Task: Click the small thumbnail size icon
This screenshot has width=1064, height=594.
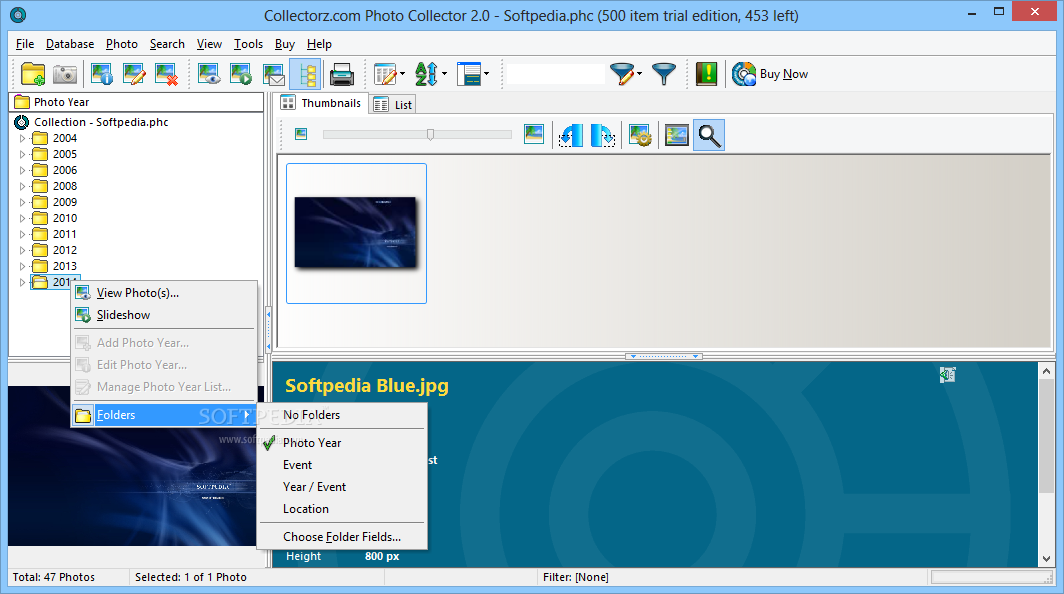Action: click(x=301, y=134)
